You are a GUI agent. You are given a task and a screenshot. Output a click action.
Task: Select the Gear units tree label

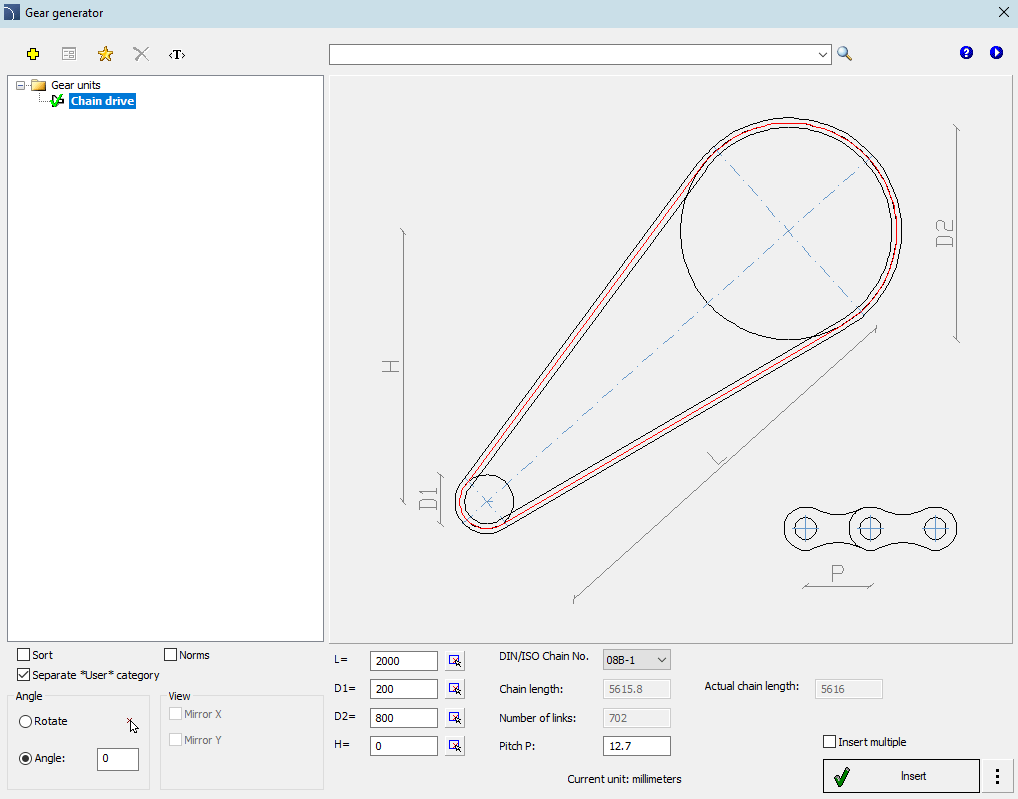76,85
